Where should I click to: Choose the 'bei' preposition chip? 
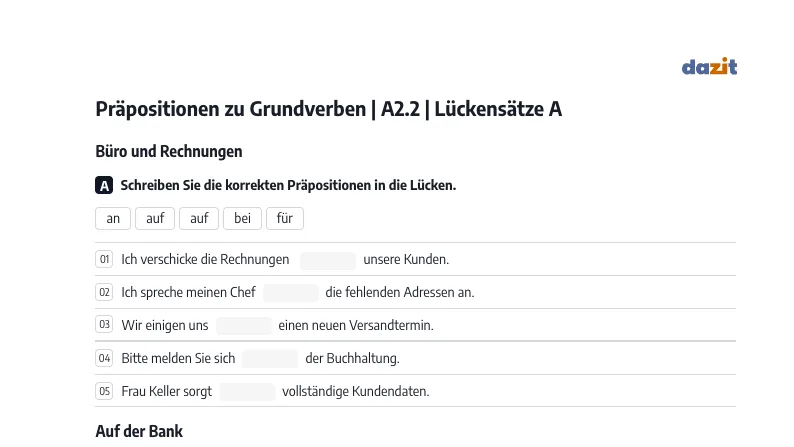click(x=243, y=218)
